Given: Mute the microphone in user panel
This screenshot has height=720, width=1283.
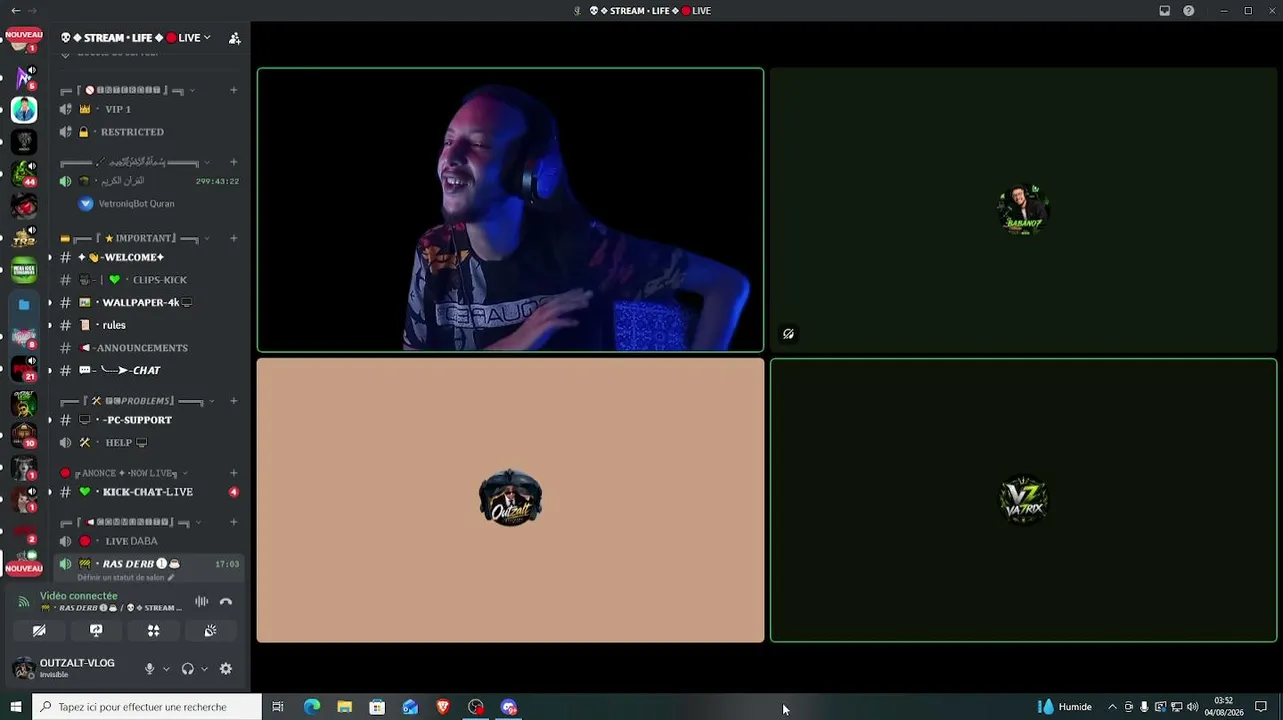Looking at the screenshot, I should (150, 669).
